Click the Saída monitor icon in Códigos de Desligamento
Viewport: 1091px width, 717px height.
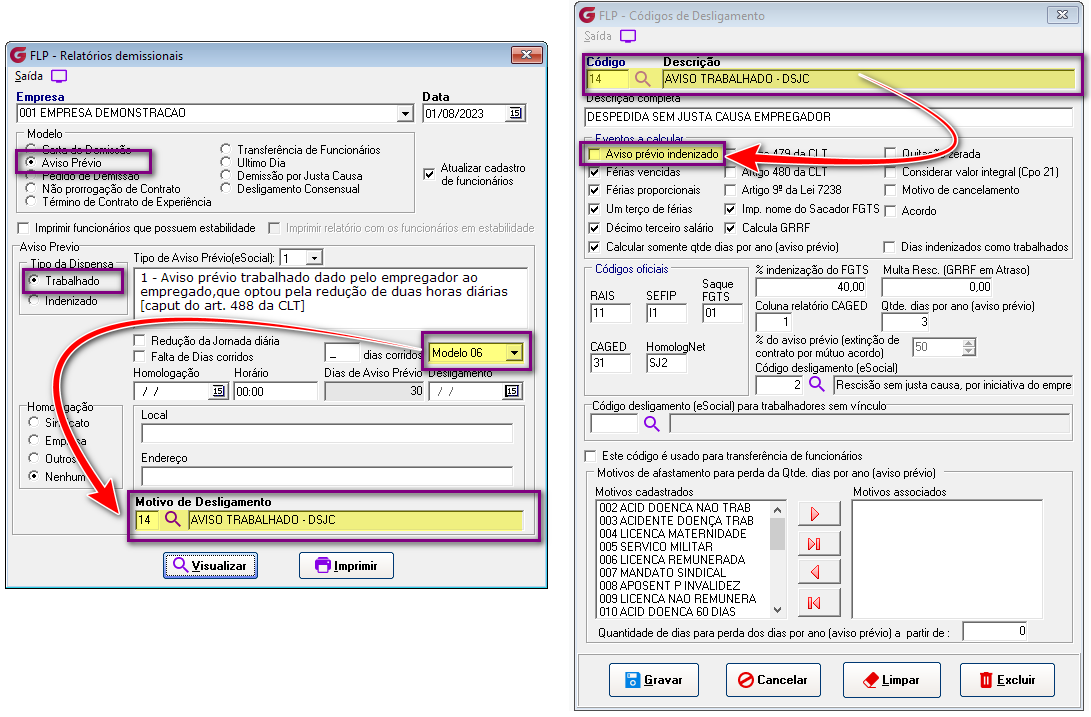click(x=628, y=36)
